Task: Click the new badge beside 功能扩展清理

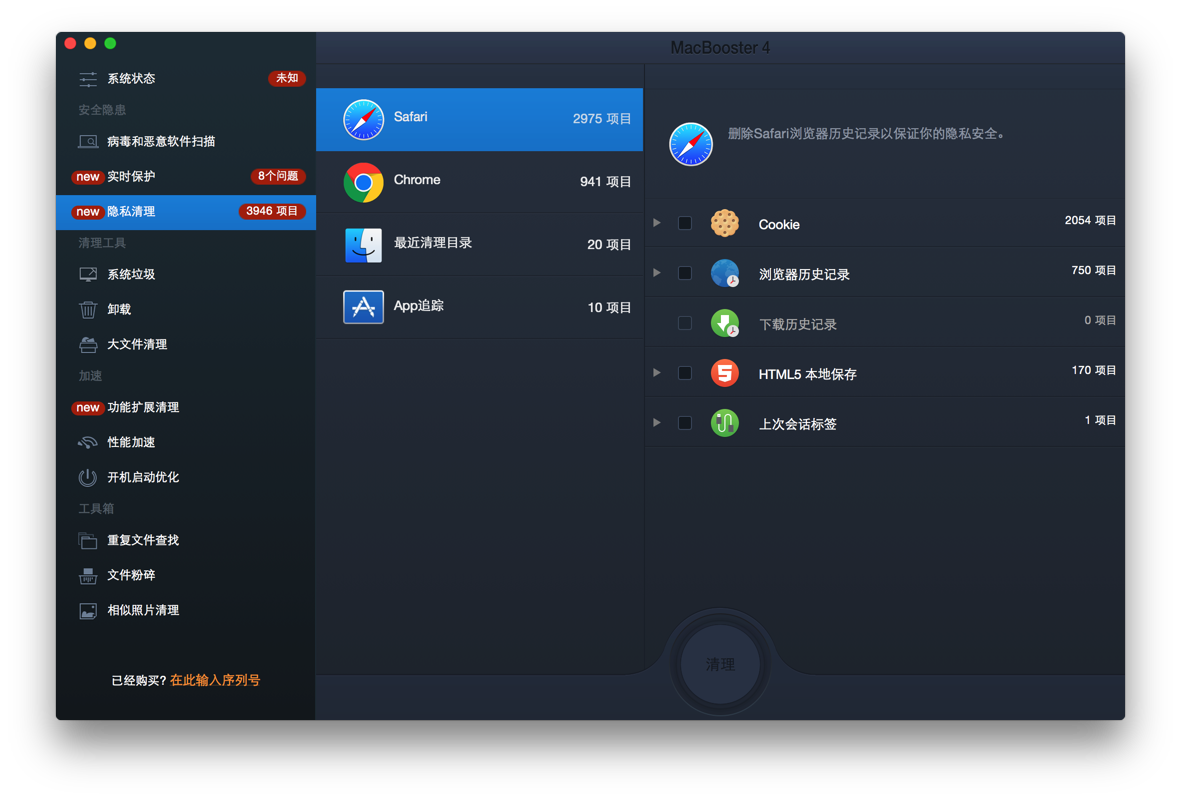Action: [x=87, y=408]
